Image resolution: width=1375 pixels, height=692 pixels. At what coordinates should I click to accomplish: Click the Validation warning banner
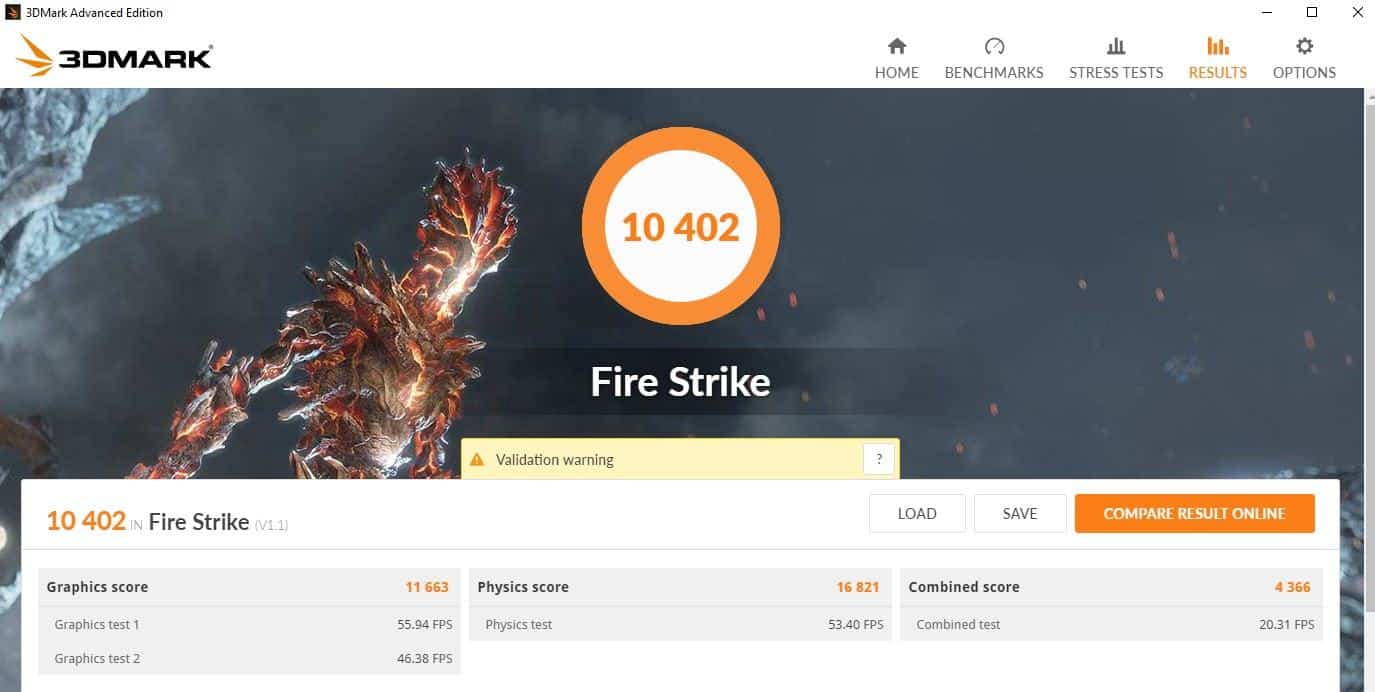coord(680,459)
